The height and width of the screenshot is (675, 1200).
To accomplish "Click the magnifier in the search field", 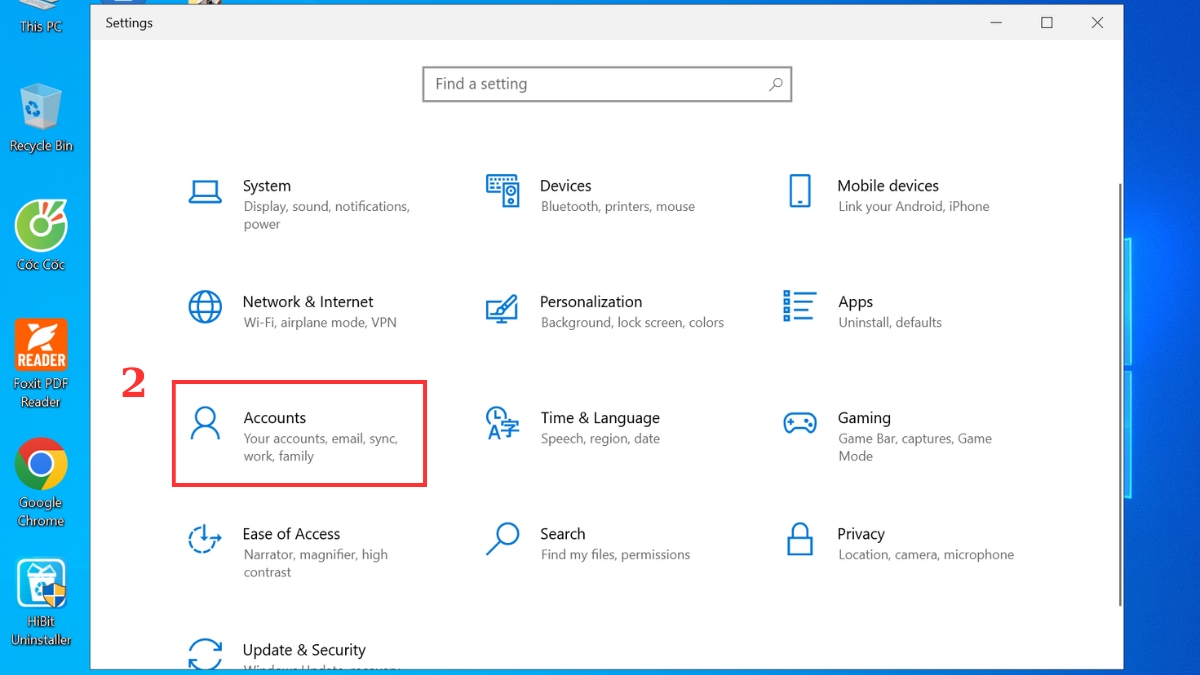I will tap(776, 85).
